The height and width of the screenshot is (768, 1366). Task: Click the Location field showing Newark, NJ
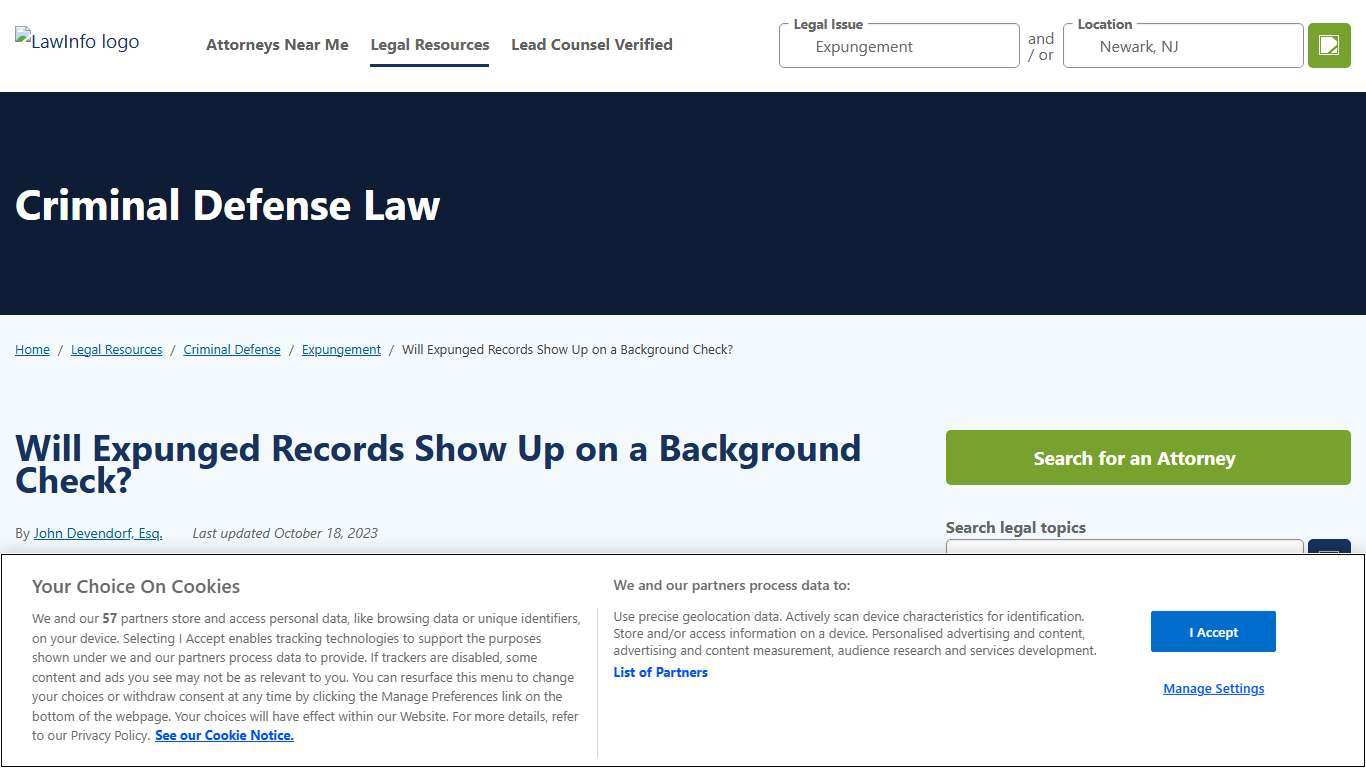(x=1182, y=46)
